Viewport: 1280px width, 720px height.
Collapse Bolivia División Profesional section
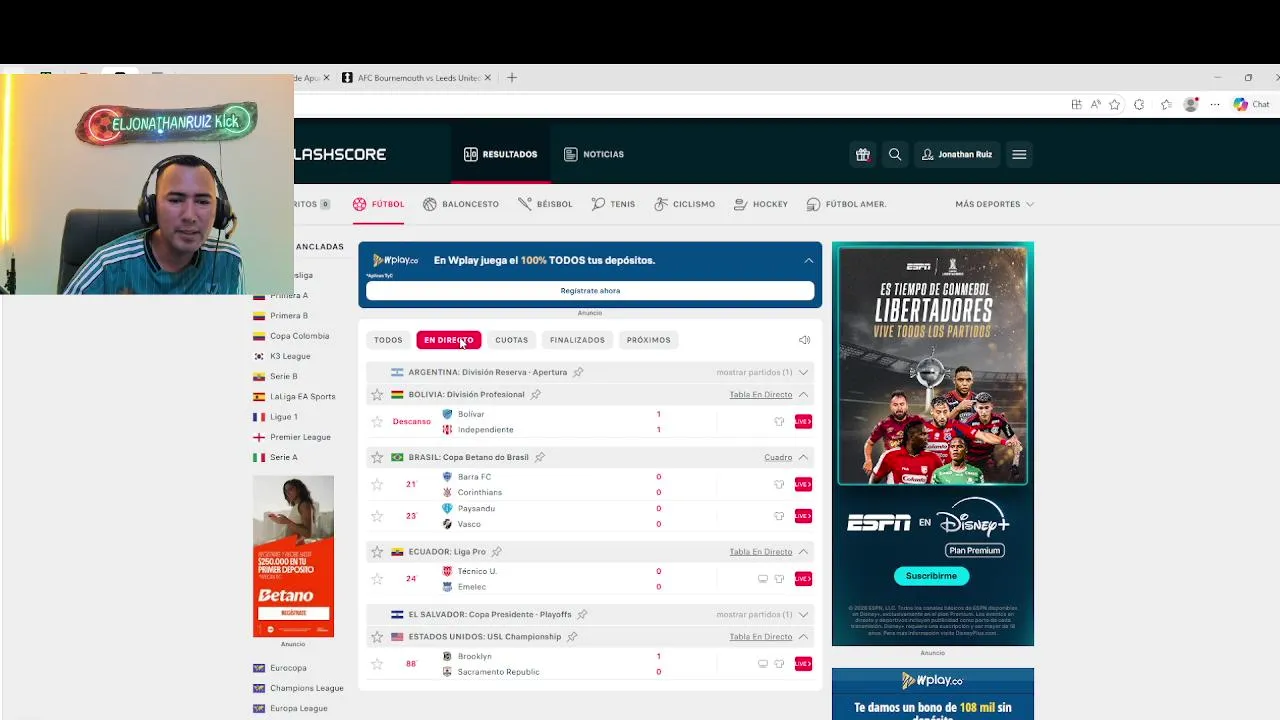[803, 394]
